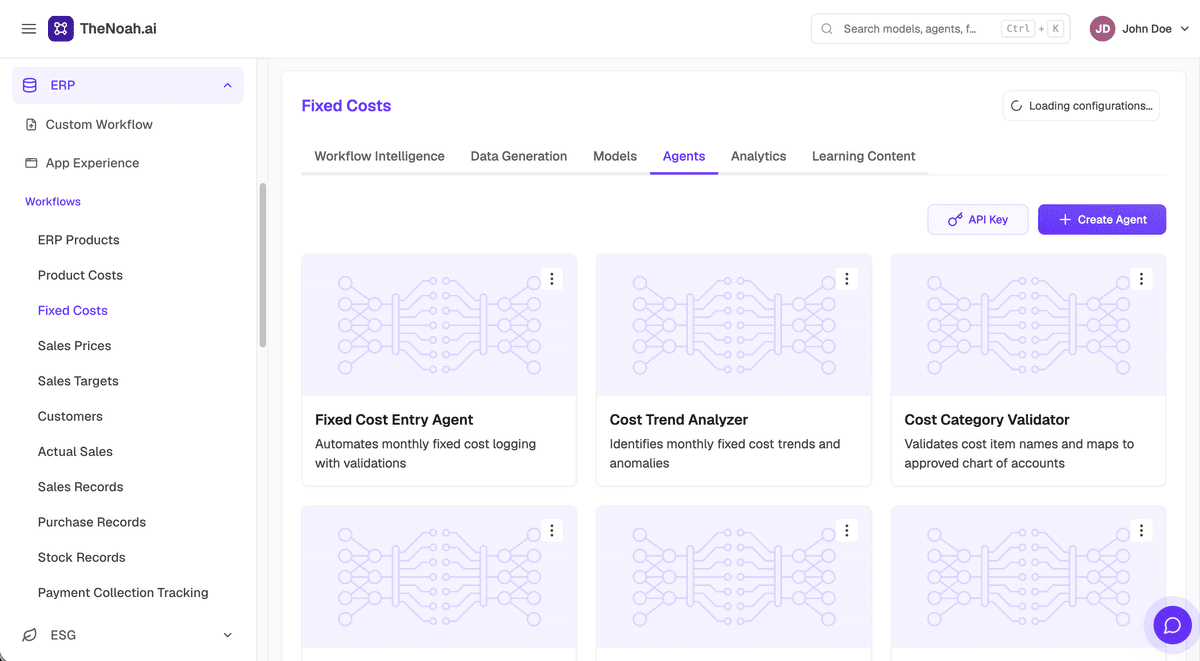Viewport: 1200px width, 661px height.
Task: Click the JD user avatar
Action: (1103, 29)
